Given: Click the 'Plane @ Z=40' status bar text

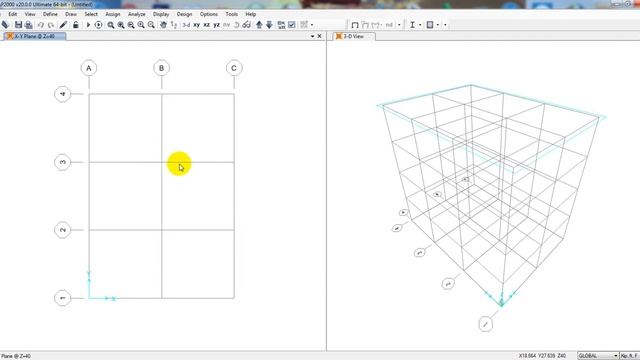Looking at the screenshot, I should [x=16, y=356].
